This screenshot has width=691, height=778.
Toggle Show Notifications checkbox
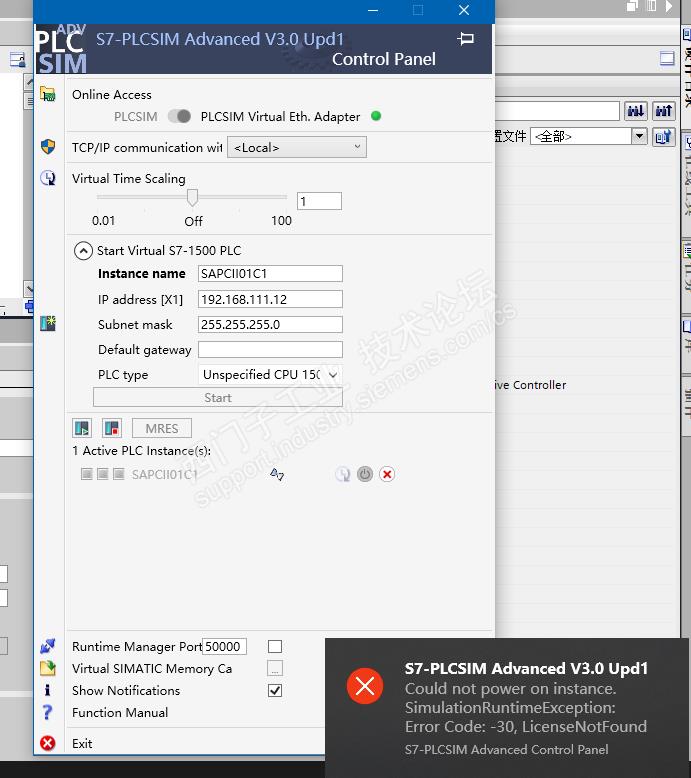275,691
